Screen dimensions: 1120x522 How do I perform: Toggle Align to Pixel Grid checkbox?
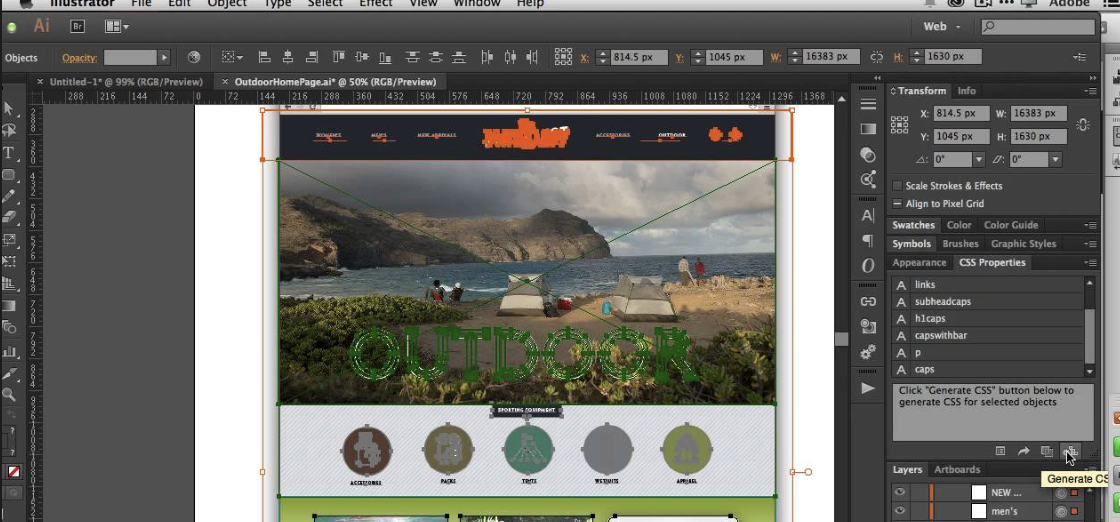pos(897,204)
